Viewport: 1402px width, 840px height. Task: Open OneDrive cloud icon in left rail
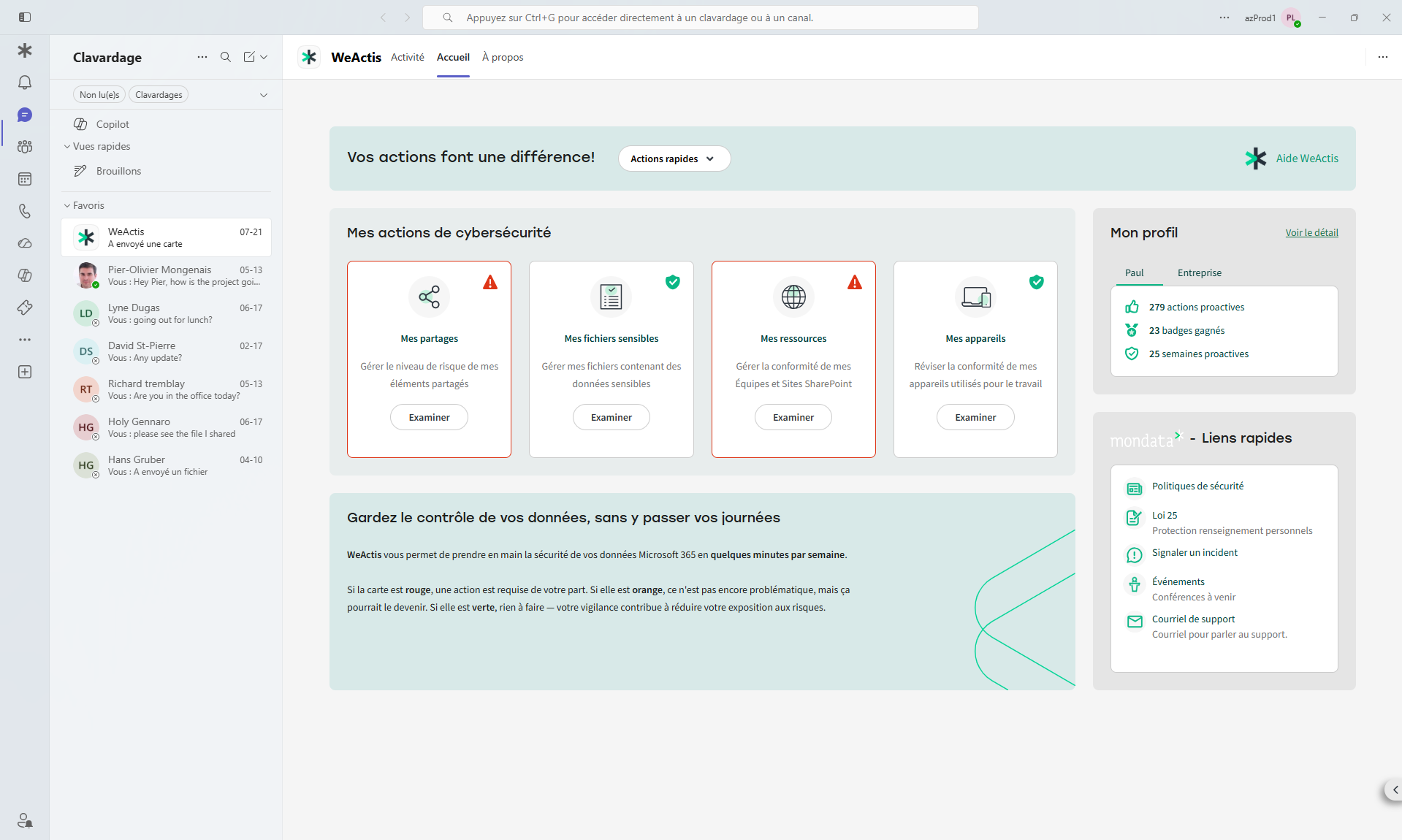25,243
